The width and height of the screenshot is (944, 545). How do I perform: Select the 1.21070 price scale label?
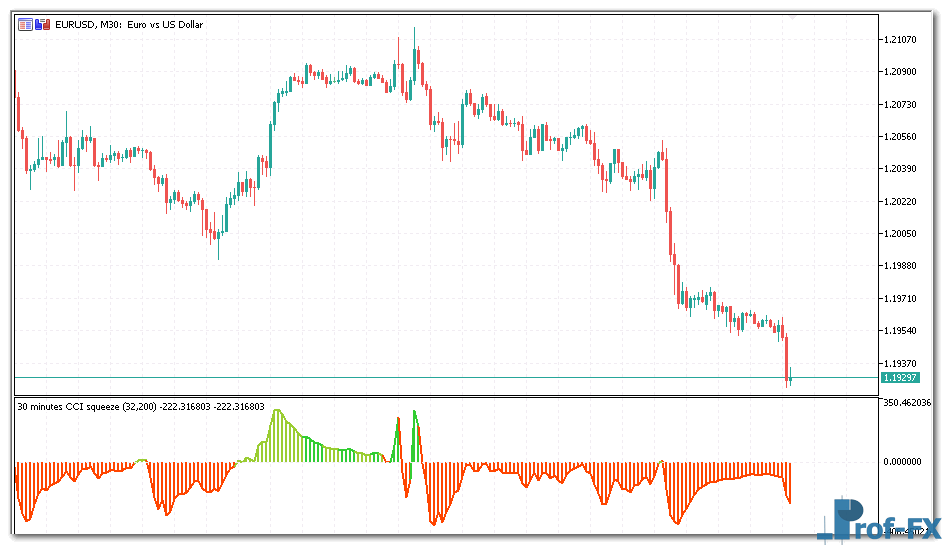click(900, 40)
